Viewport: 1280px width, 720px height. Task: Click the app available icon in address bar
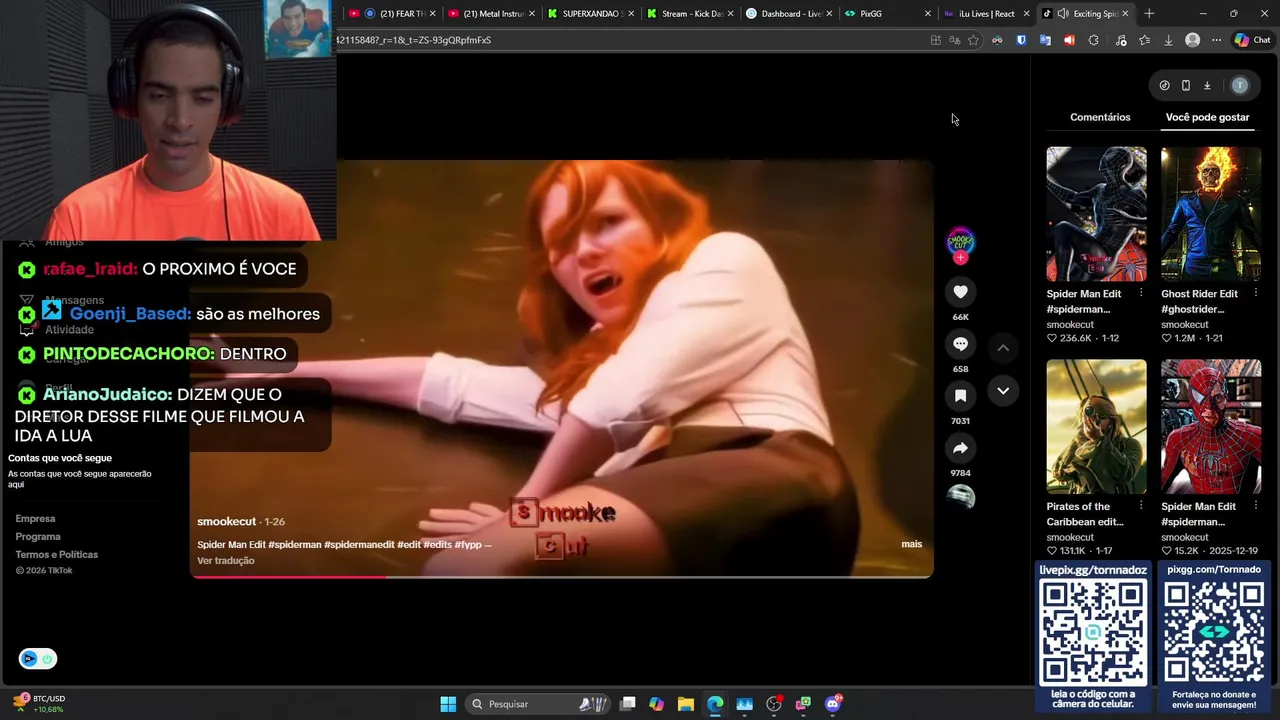click(x=935, y=40)
